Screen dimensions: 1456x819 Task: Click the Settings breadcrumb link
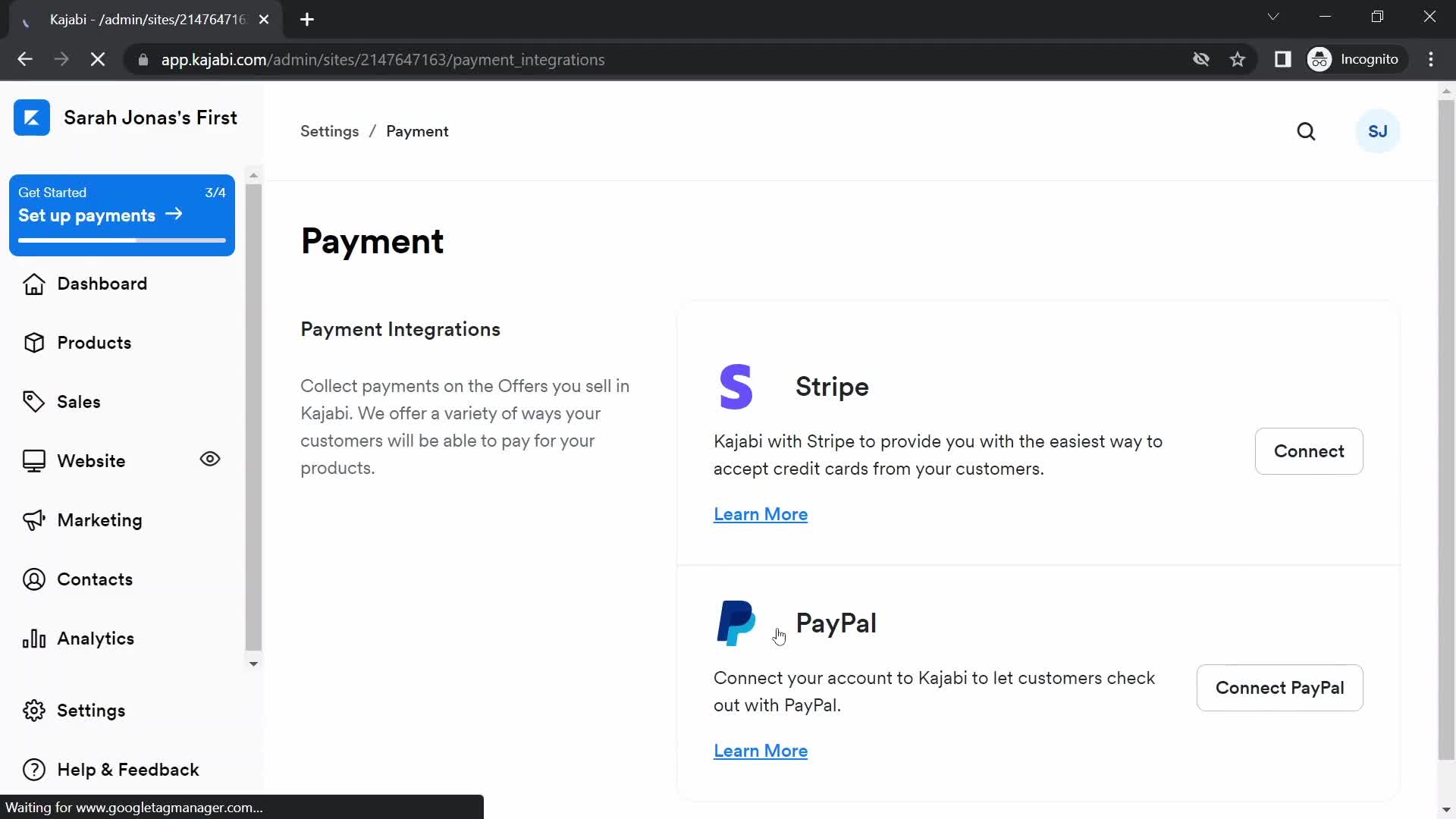330,131
